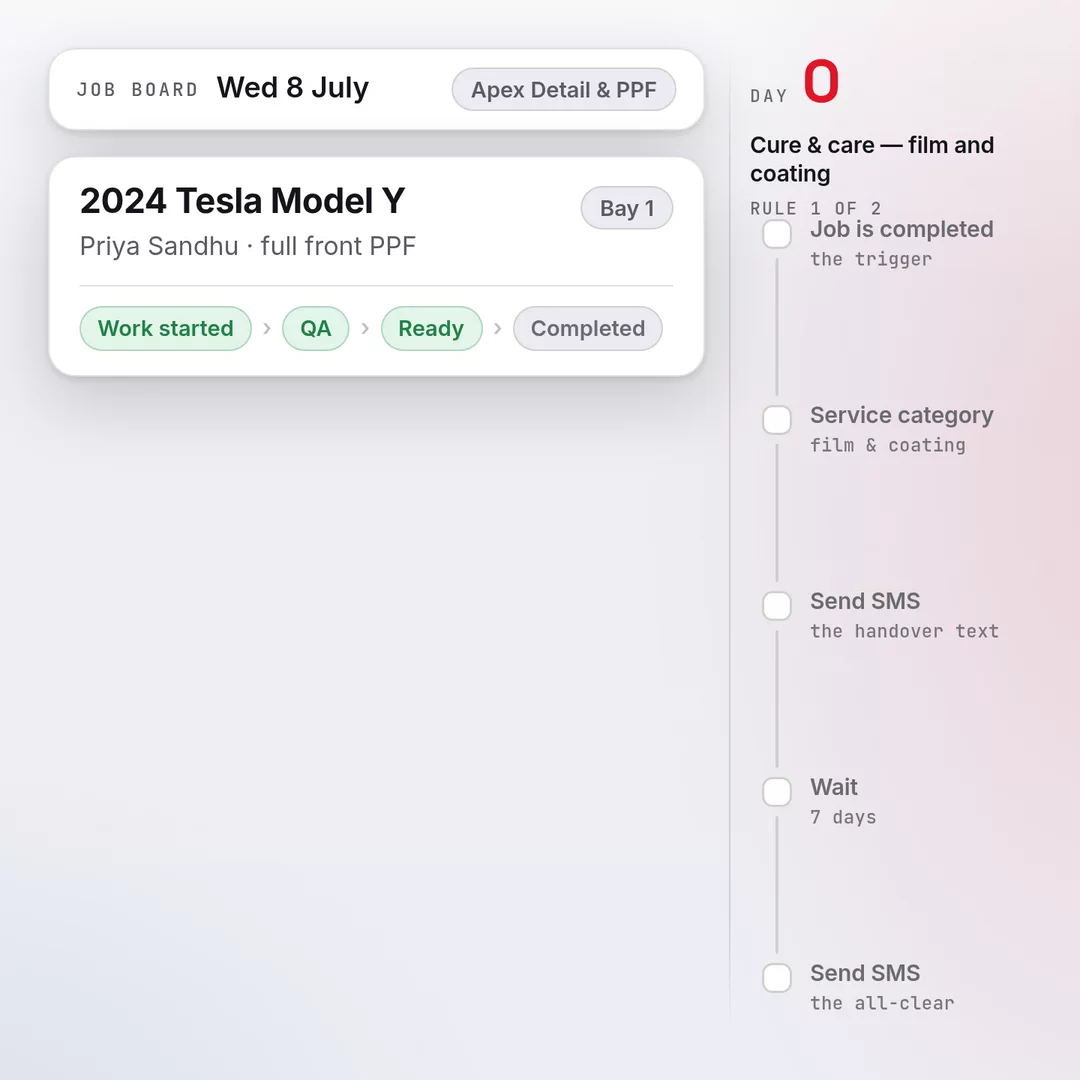Click chevron between Ready and Completed
The width and height of the screenshot is (1080, 1080).
click(498, 329)
